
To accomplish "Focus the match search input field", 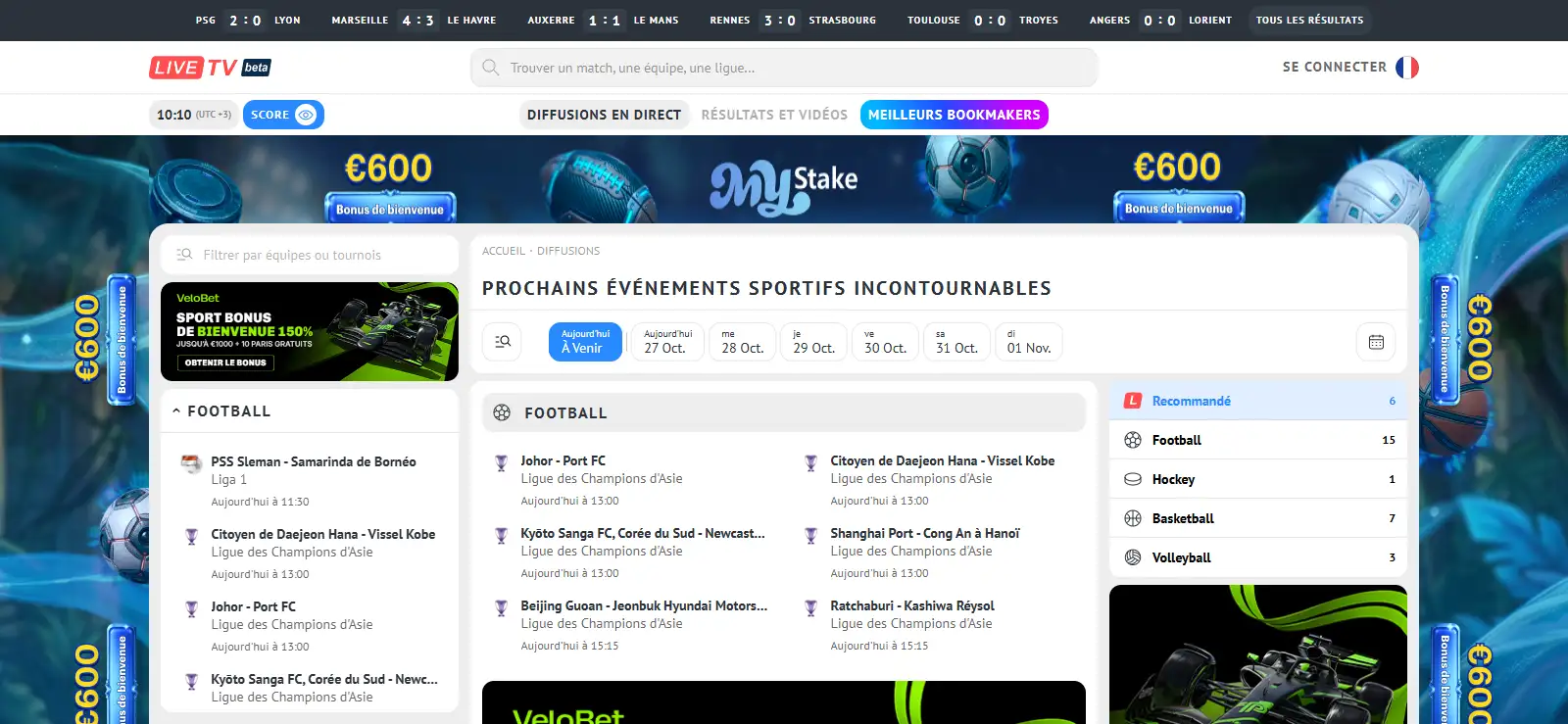I will [x=784, y=68].
